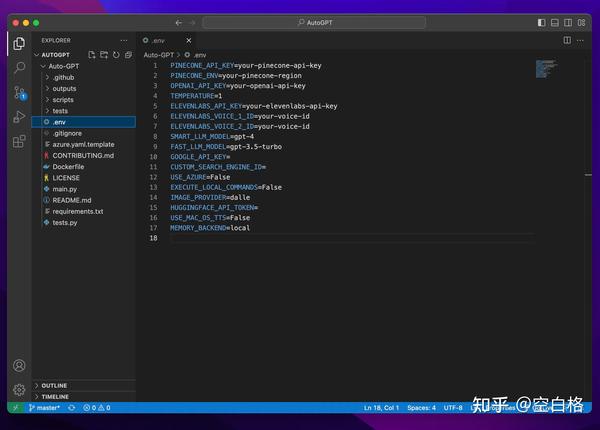The image size is (600, 430).
Task: Toggle primary side bar layout button
Action: tap(541, 23)
